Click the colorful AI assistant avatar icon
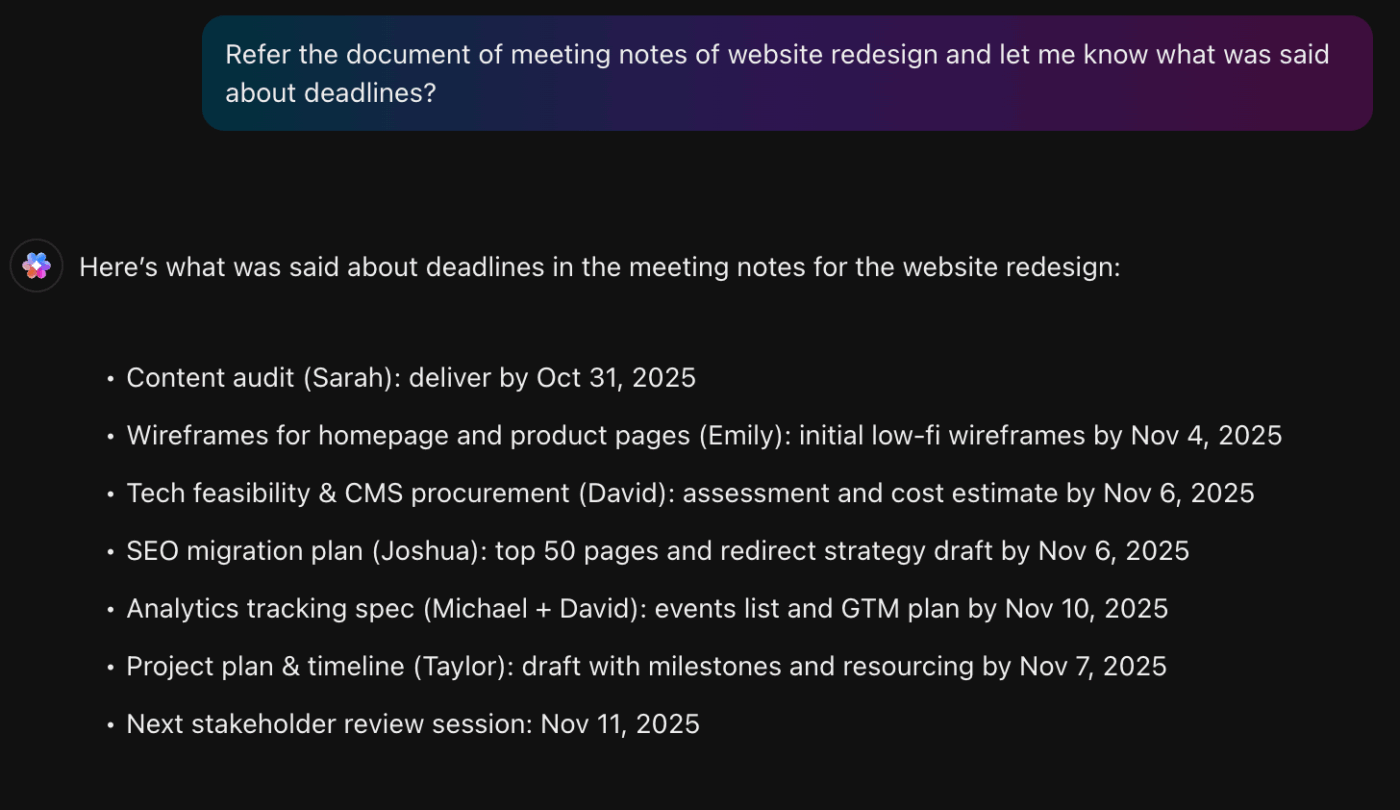 click(37, 266)
